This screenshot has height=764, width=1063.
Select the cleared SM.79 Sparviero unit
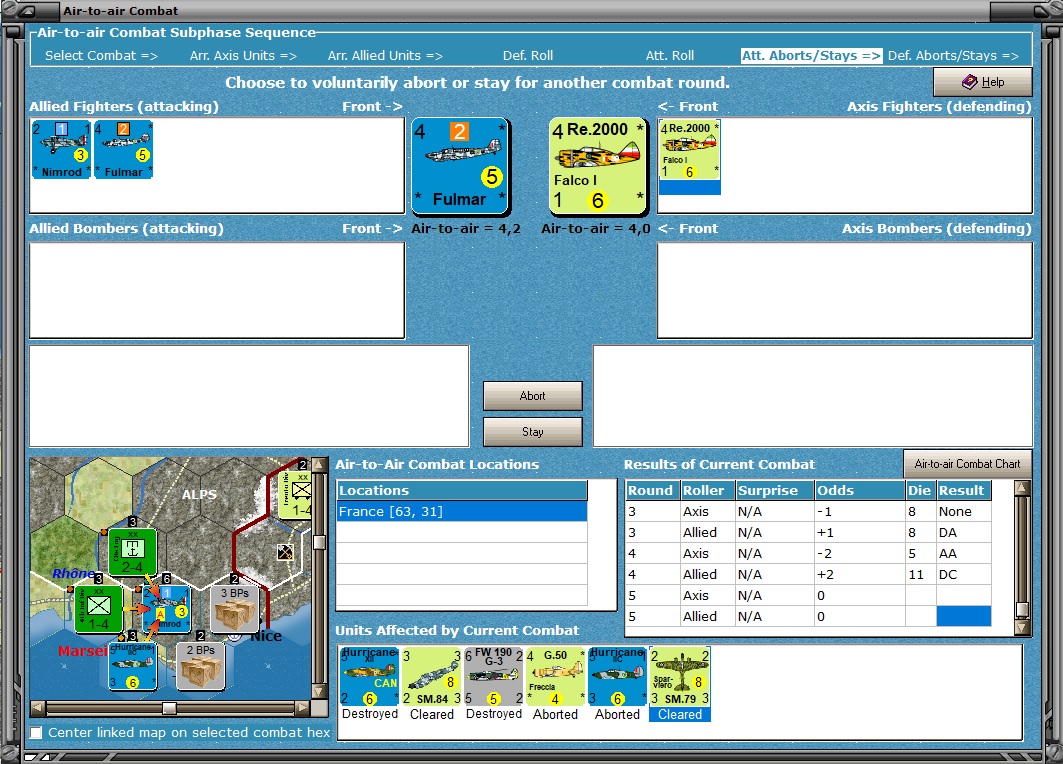click(679, 677)
